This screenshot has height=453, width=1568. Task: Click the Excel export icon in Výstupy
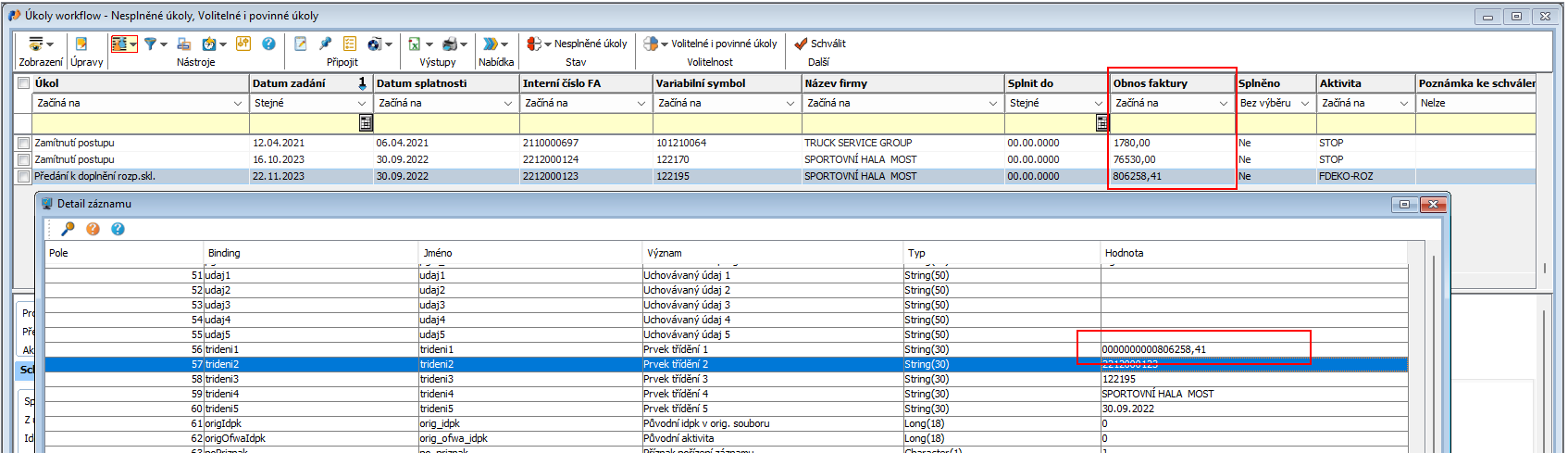pyautogui.click(x=415, y=44)
